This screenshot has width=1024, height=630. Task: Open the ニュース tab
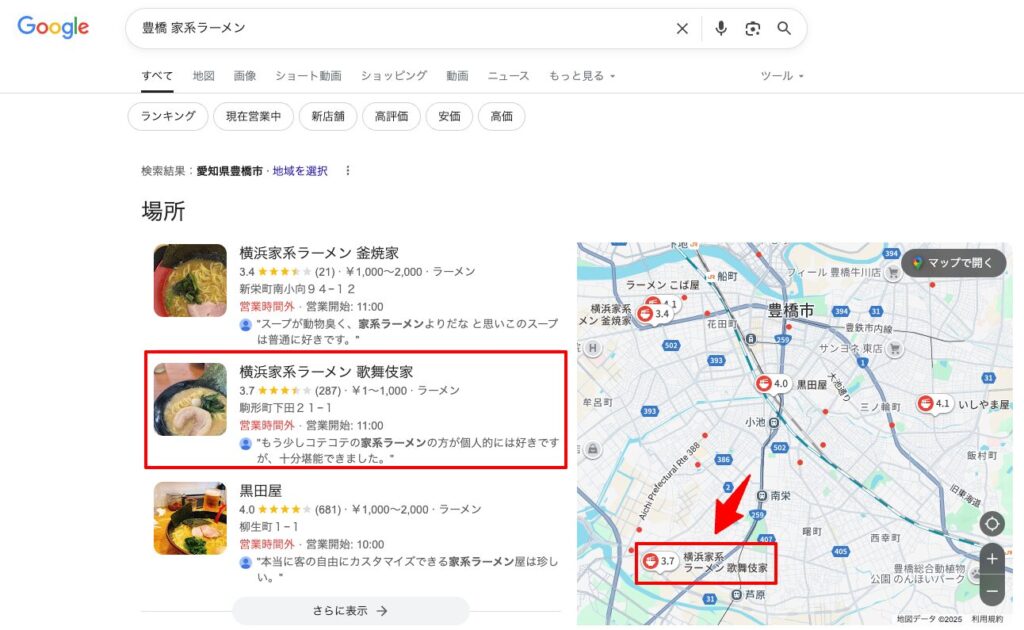tap(508, 76)
